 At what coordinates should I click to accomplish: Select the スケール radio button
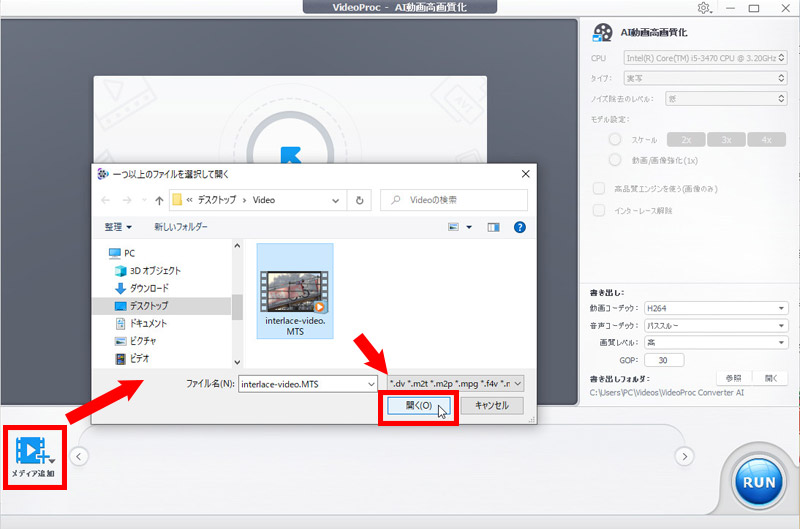[x=615, y=139]
